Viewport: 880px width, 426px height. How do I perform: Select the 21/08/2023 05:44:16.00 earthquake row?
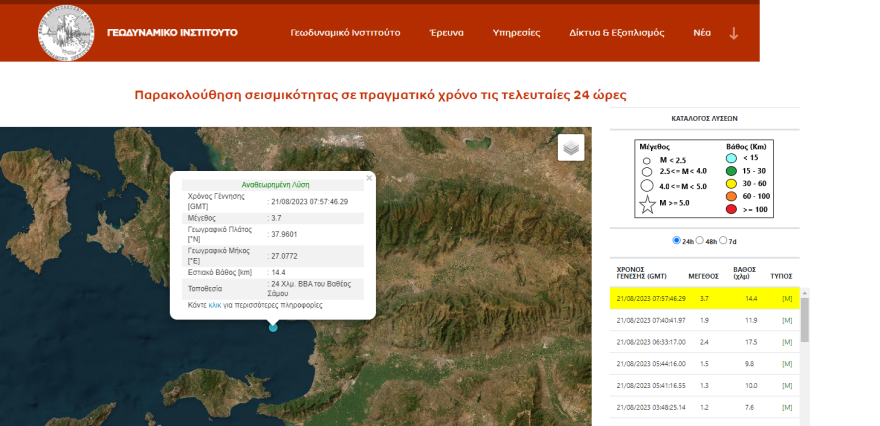704,364
